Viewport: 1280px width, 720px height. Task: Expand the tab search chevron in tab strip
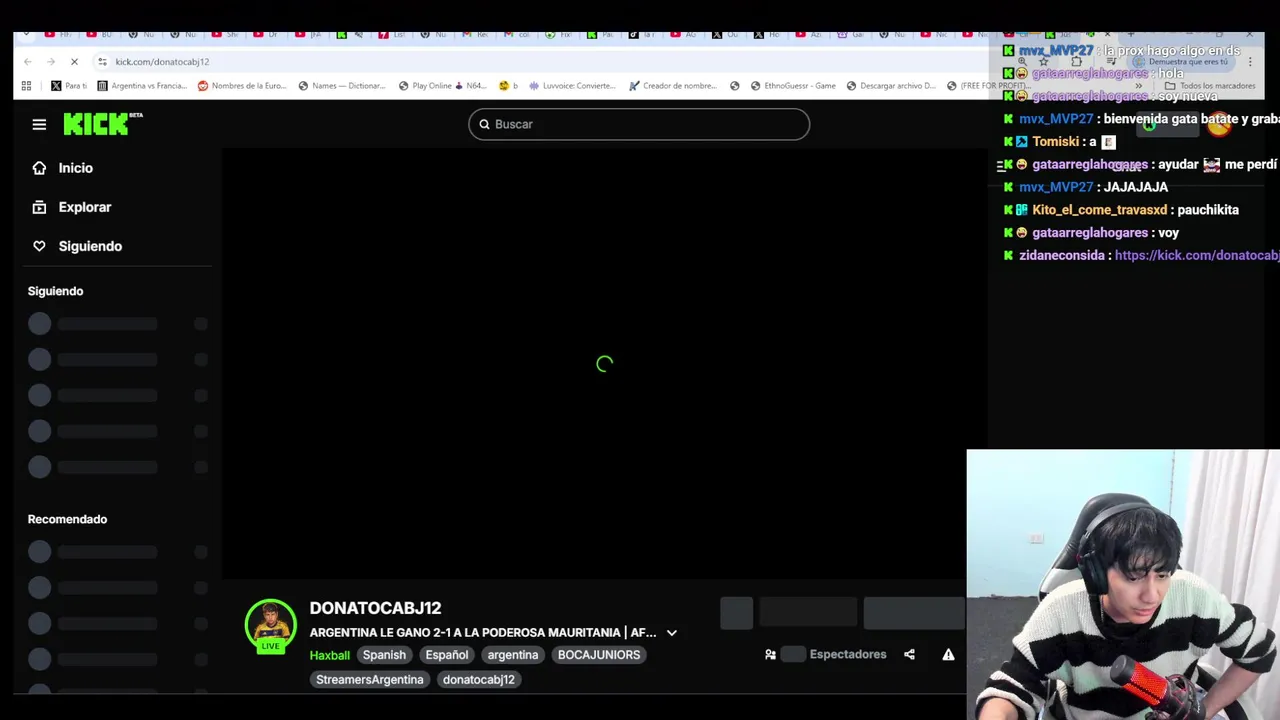pos(26,35)
